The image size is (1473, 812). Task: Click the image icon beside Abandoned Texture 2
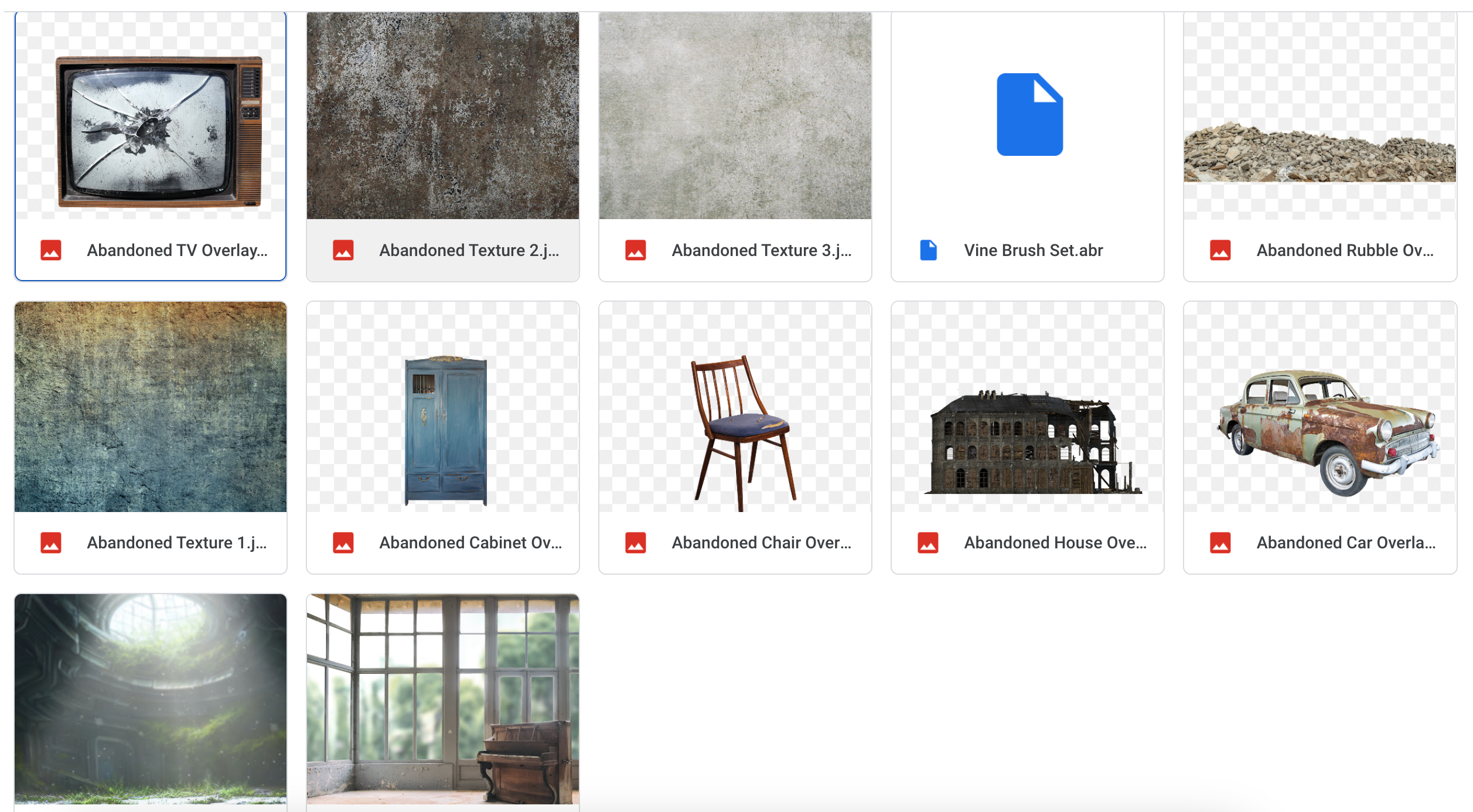click(x=343, y=250)
